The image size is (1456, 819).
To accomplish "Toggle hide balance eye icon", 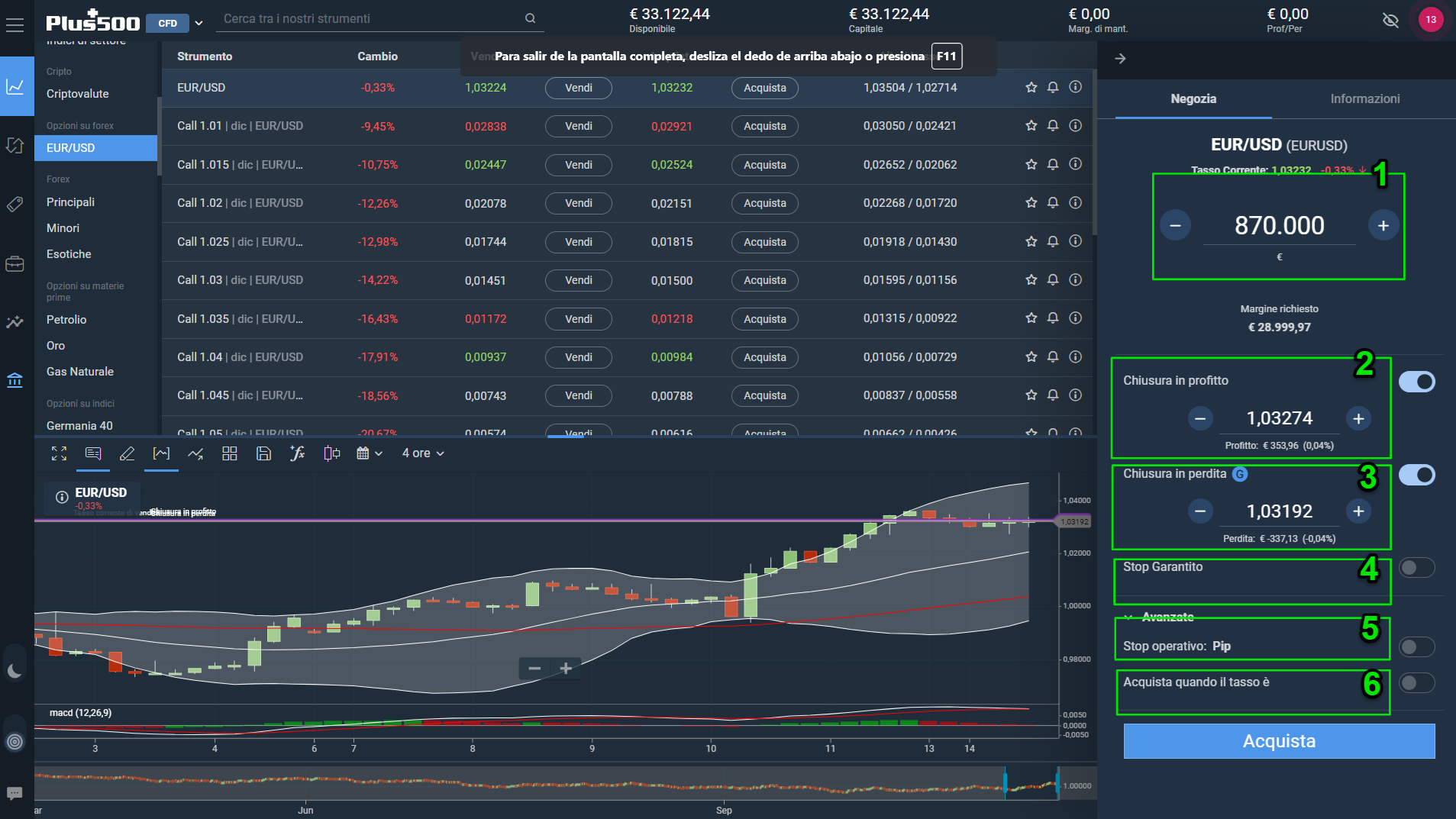I will 1390,20.
